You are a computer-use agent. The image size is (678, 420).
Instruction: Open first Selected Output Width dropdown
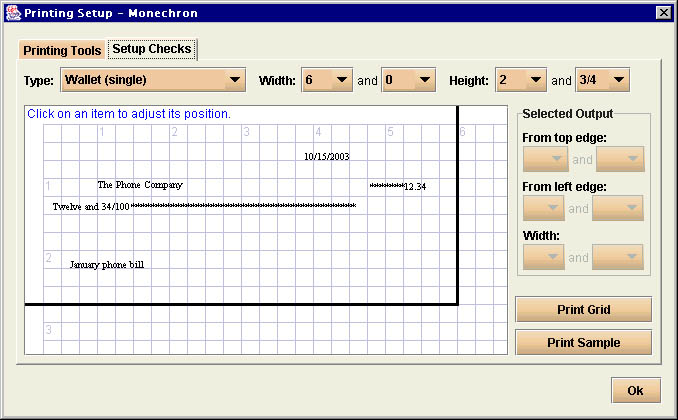pyautogui.click(x=543, y=257)
